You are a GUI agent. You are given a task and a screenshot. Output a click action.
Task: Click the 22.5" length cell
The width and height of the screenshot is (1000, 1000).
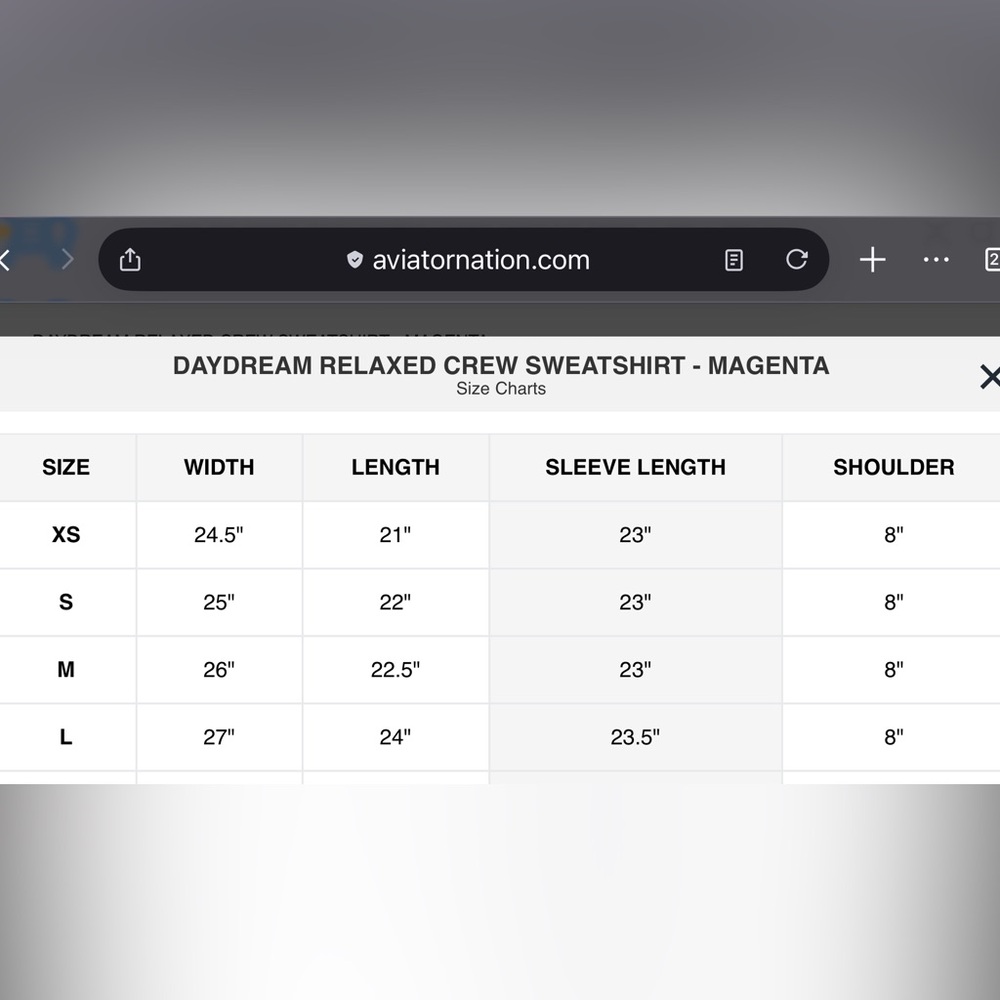pyautogui.click(x=395, y=670)
